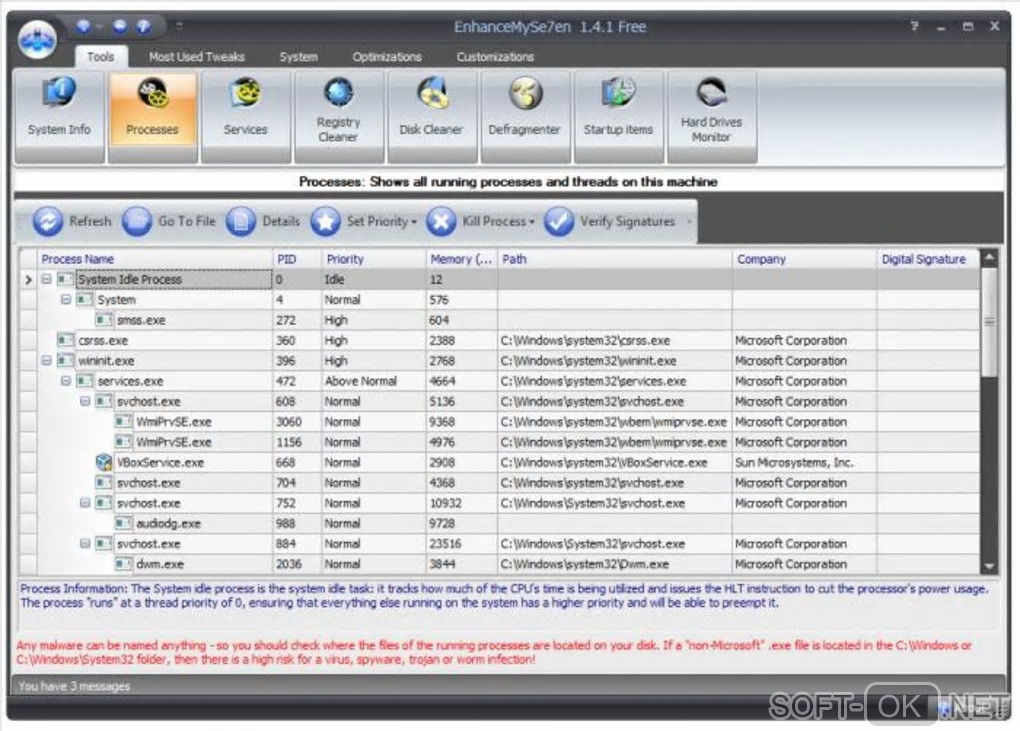Click the scroll up arrow of process list

[989, 258]
